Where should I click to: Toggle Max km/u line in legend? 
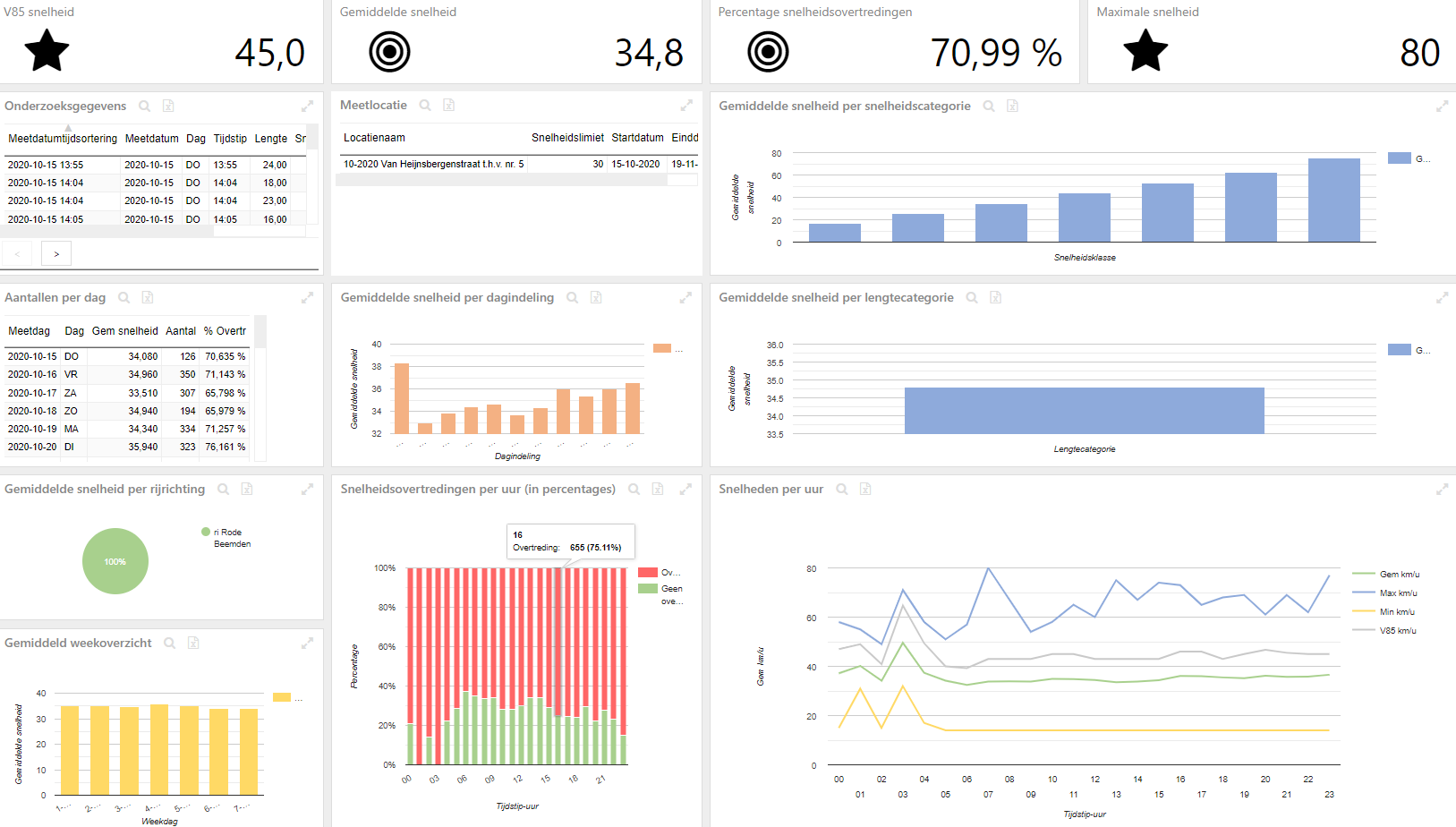click(x=1385, y=593)
